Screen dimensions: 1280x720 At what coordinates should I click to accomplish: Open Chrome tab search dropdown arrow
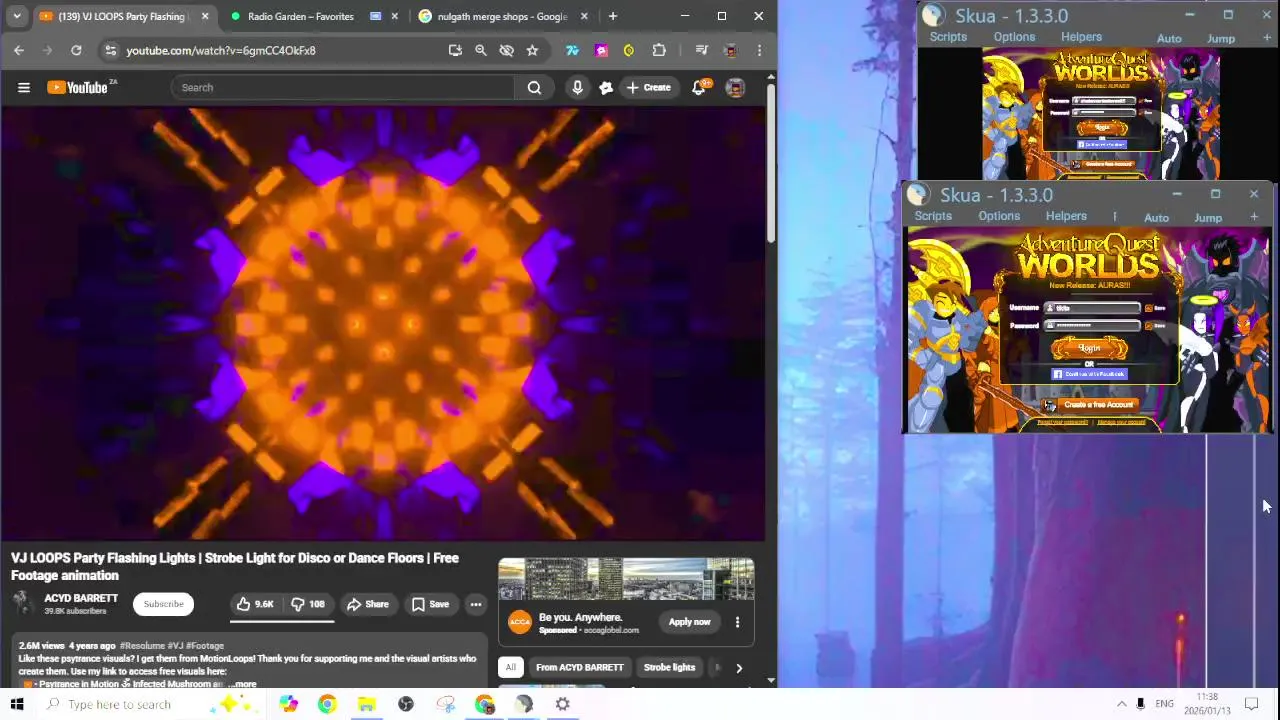tap(17, 16)
